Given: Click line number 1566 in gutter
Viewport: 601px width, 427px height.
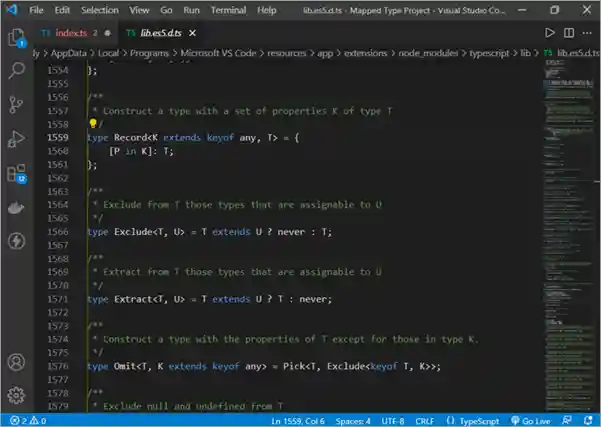Looking at the screenshot, I should click(58, 232).
